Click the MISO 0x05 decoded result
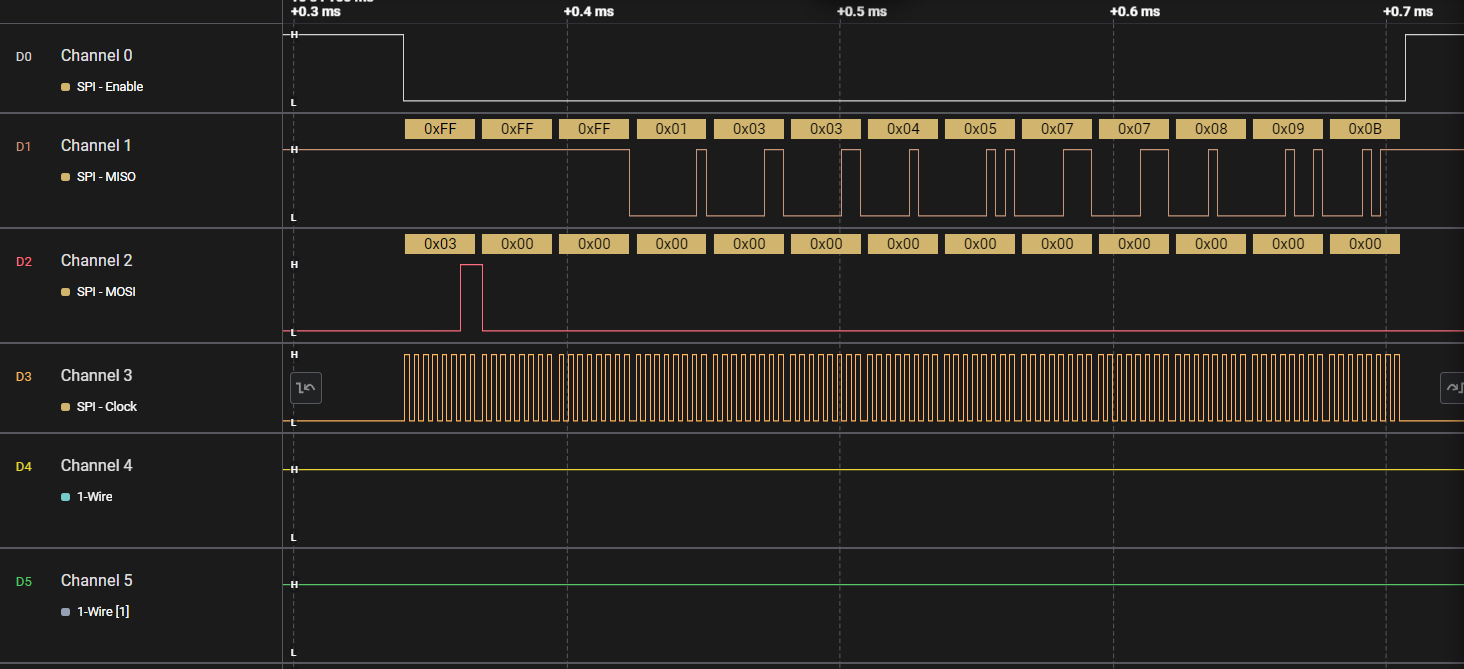The width and height of the screenshot is (1464, 669). coord(980,129)
